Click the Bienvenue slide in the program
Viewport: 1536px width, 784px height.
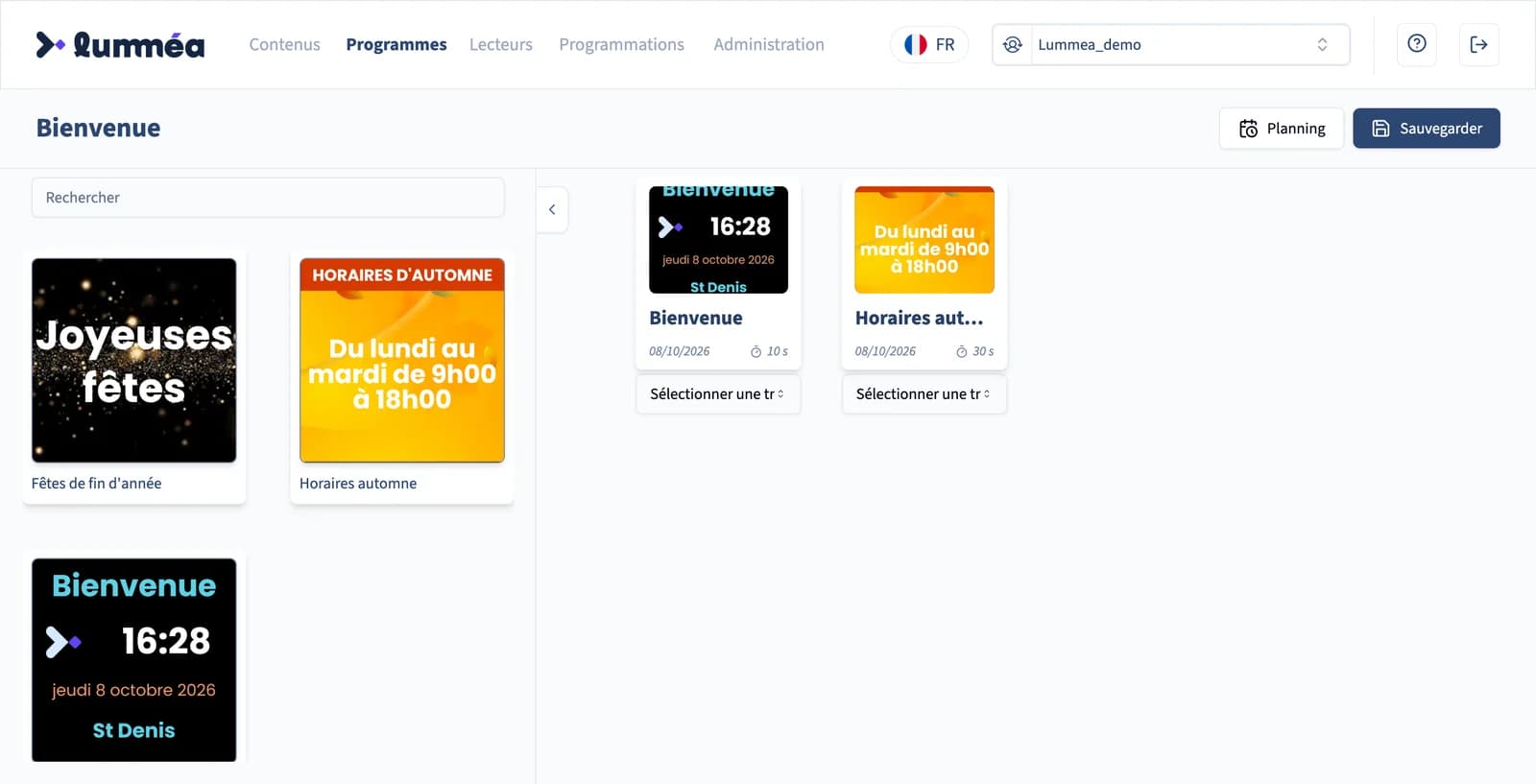tap(718, 240)
